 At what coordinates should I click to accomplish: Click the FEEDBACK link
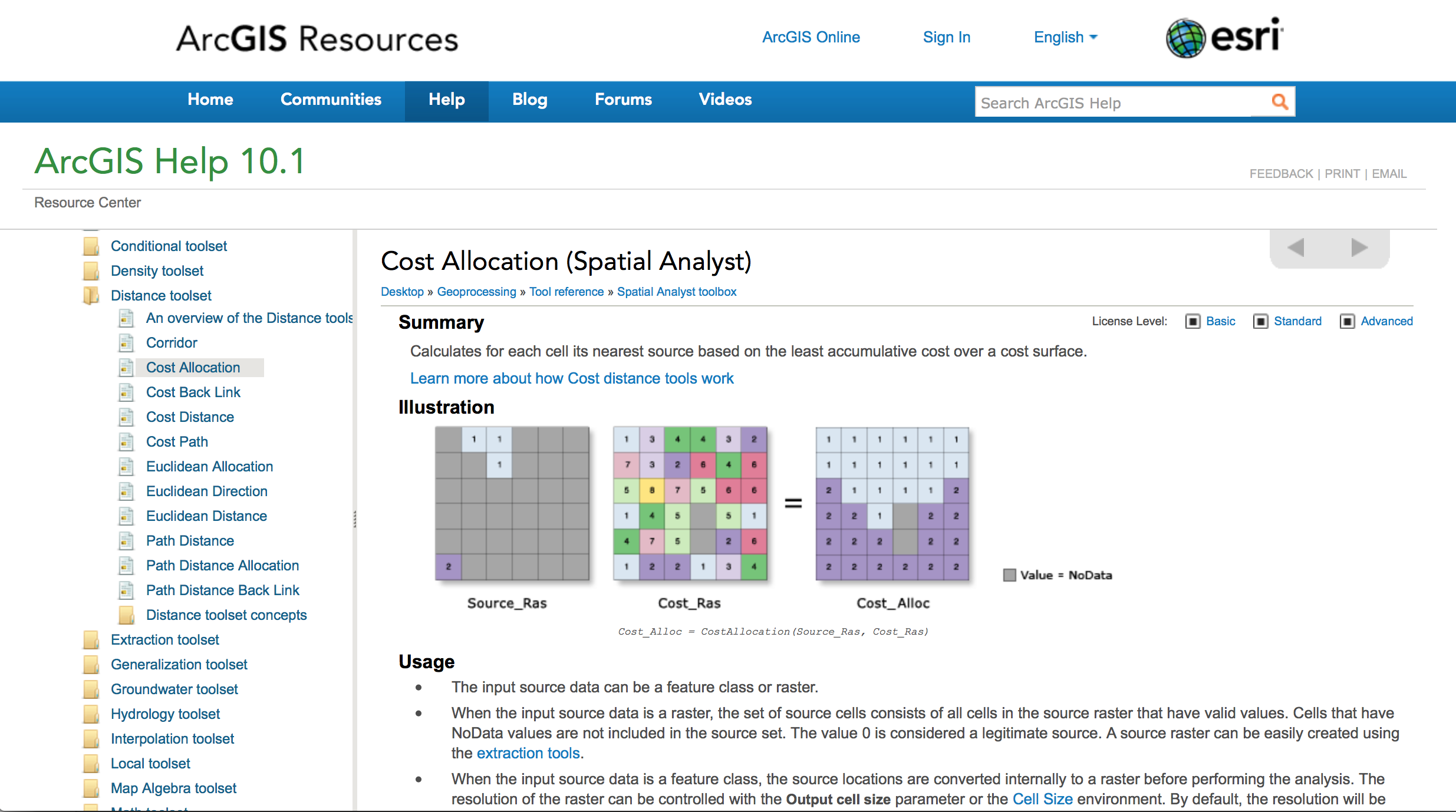[1281, 173]
